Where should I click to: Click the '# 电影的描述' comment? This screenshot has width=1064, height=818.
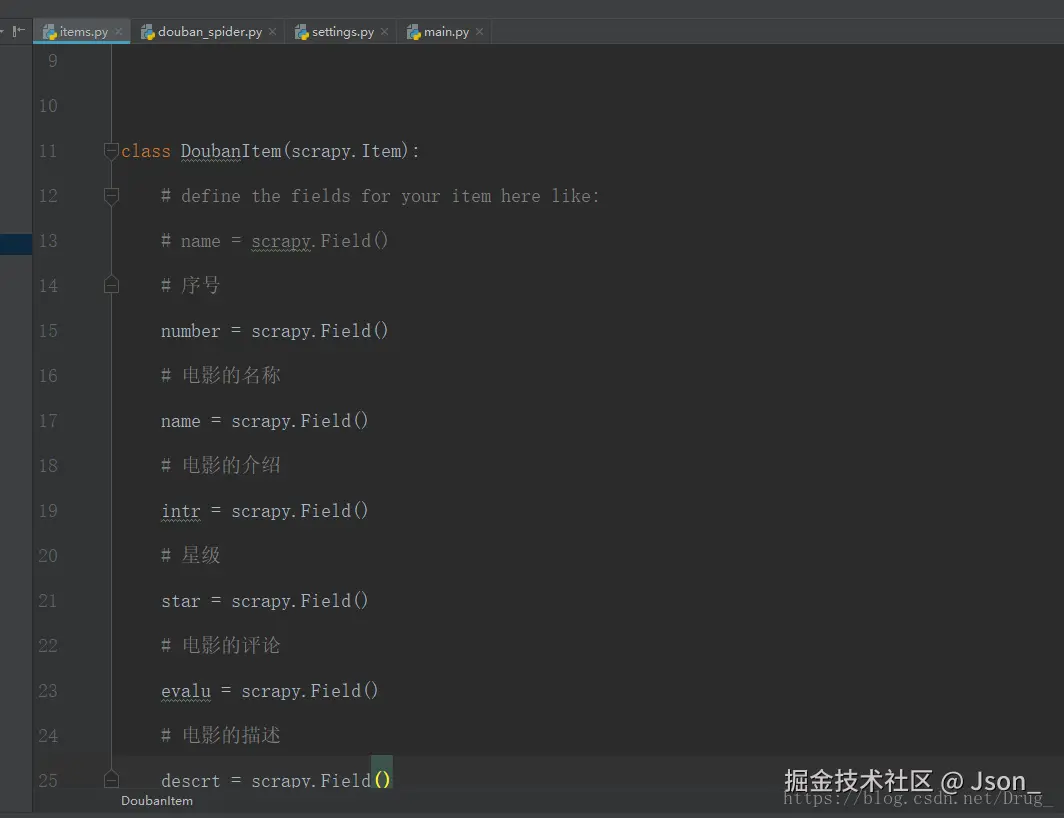[221, 735]
